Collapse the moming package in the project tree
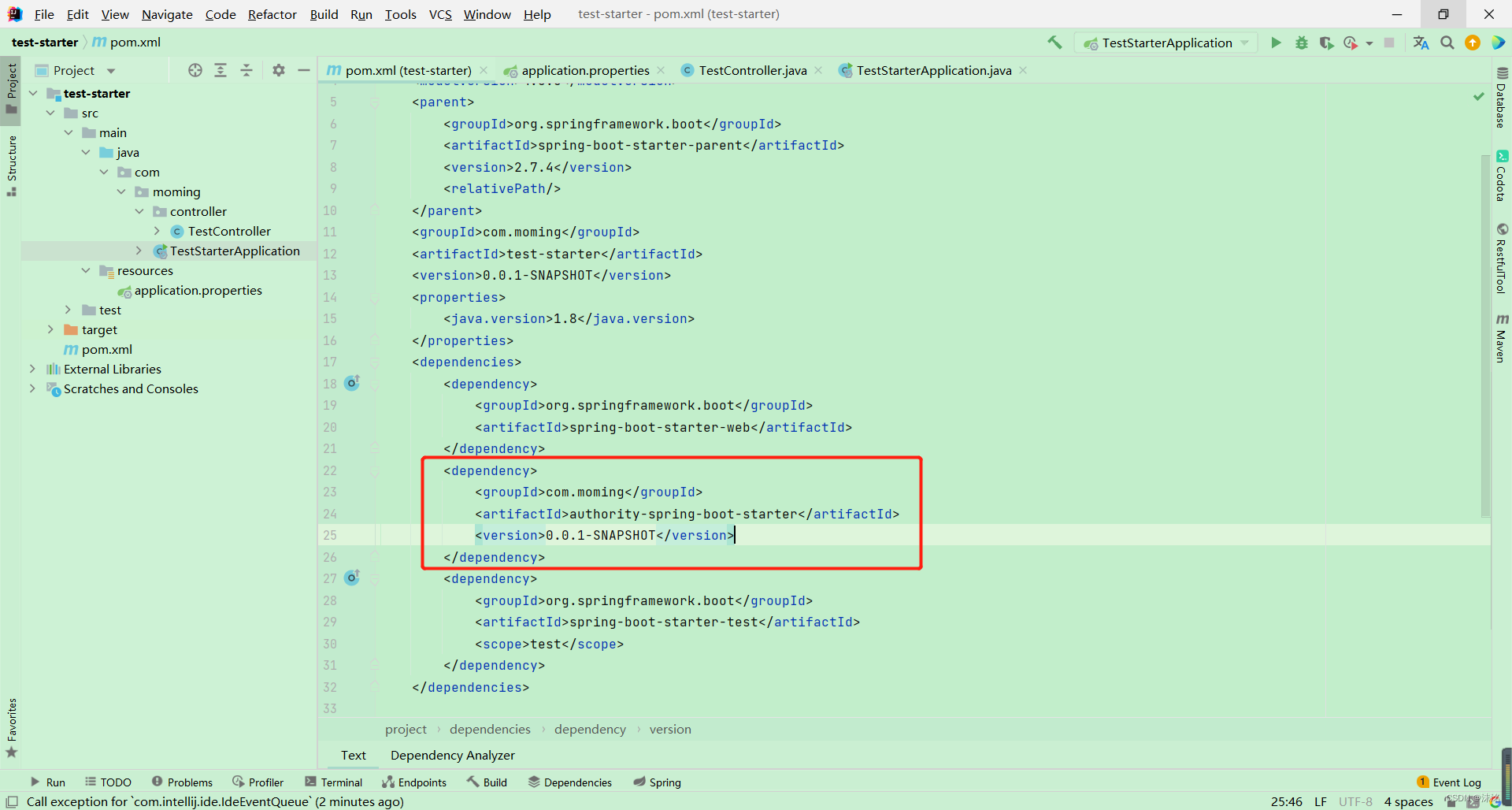The height and width of the screenshot is (810, 1512). tap(121, 191)
